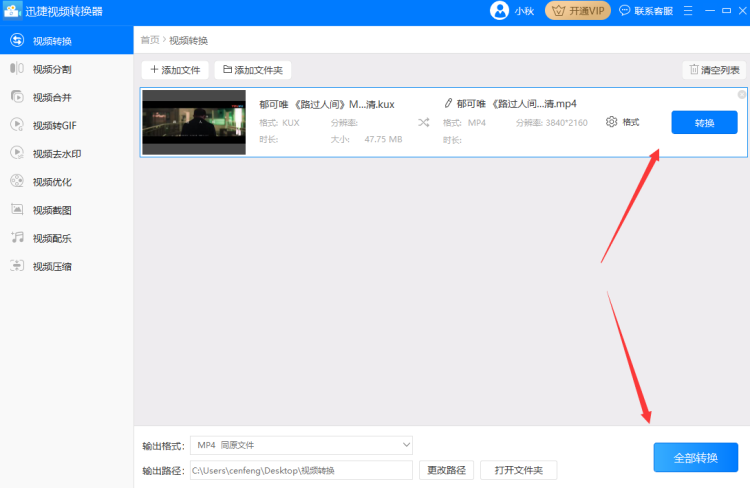Viewport: 750px width, 488px height.
Task: Select 视频去水印 in sidebar
Action: click(x=66, y=154)
